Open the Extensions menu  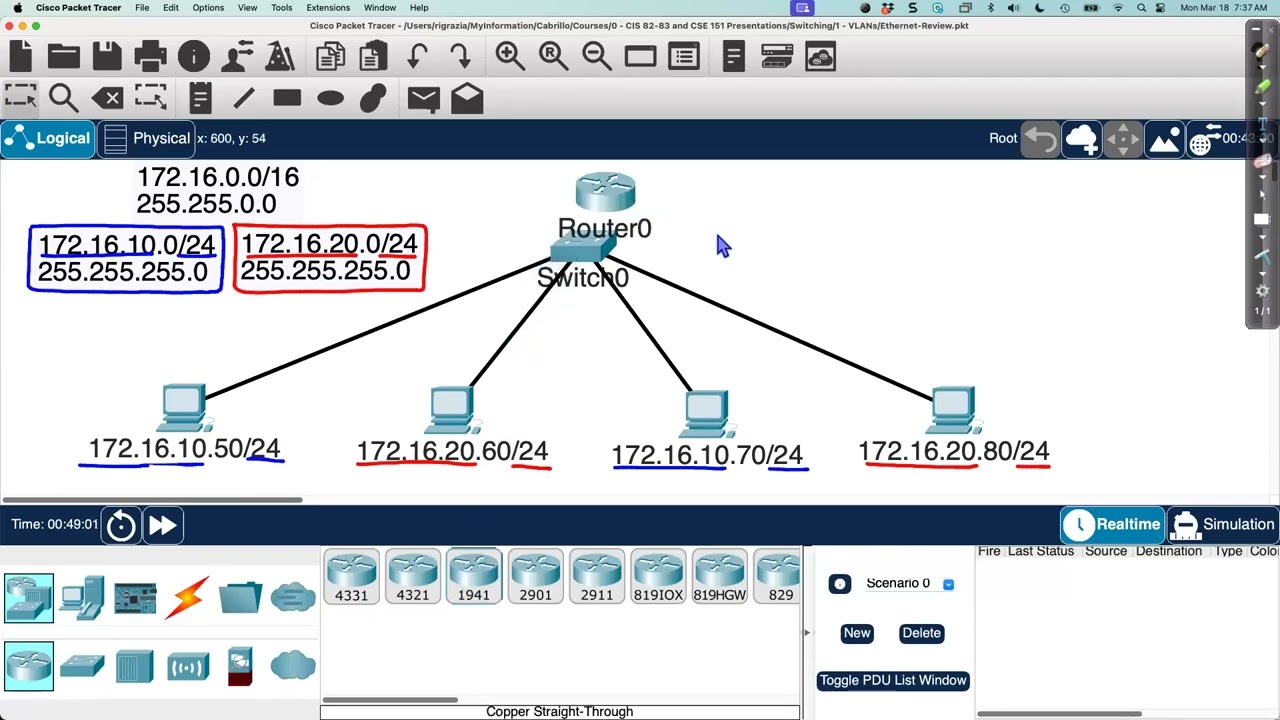click(328, 8)
